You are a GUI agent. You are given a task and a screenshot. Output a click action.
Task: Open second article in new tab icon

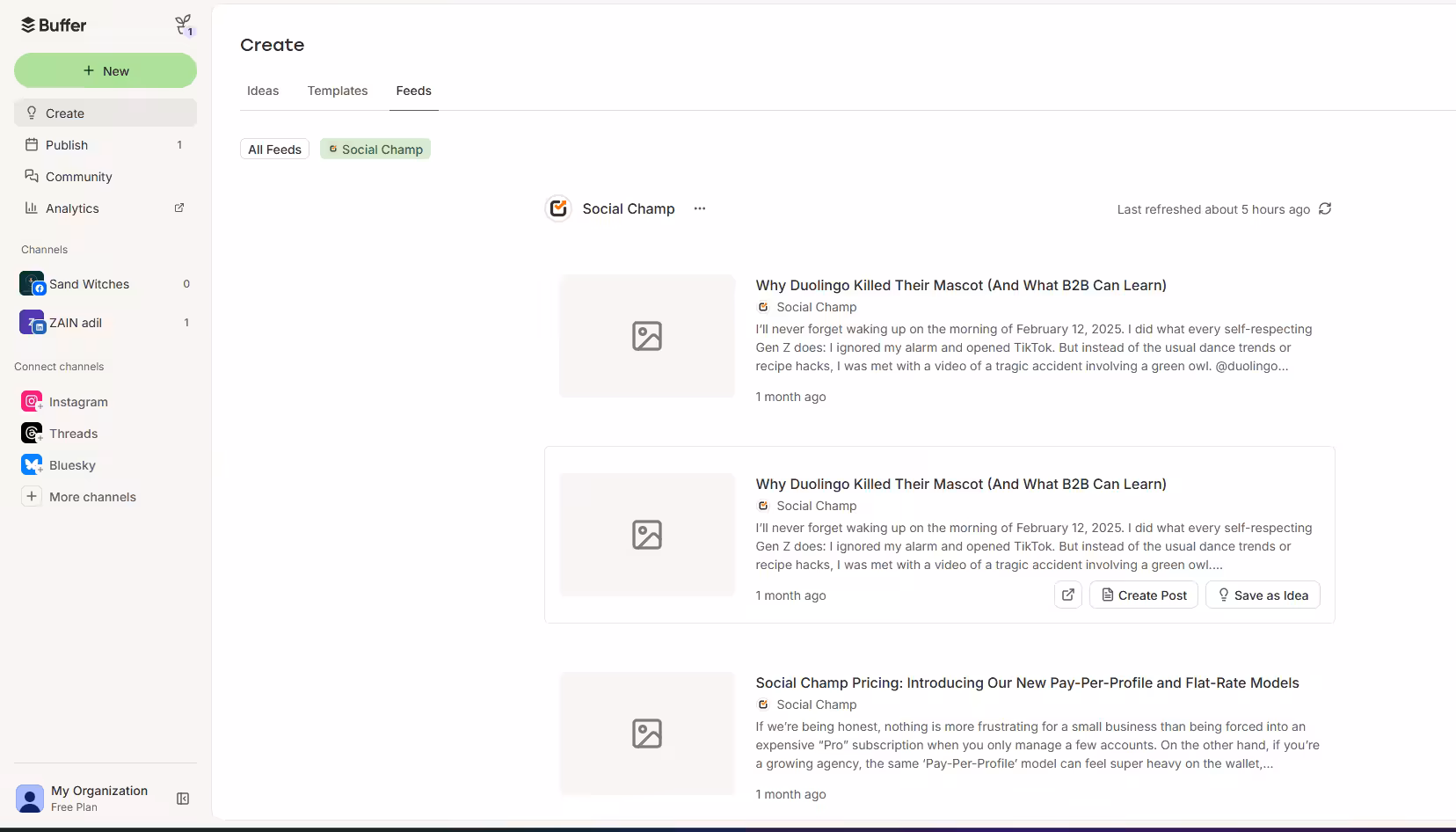coord(1068,595)
